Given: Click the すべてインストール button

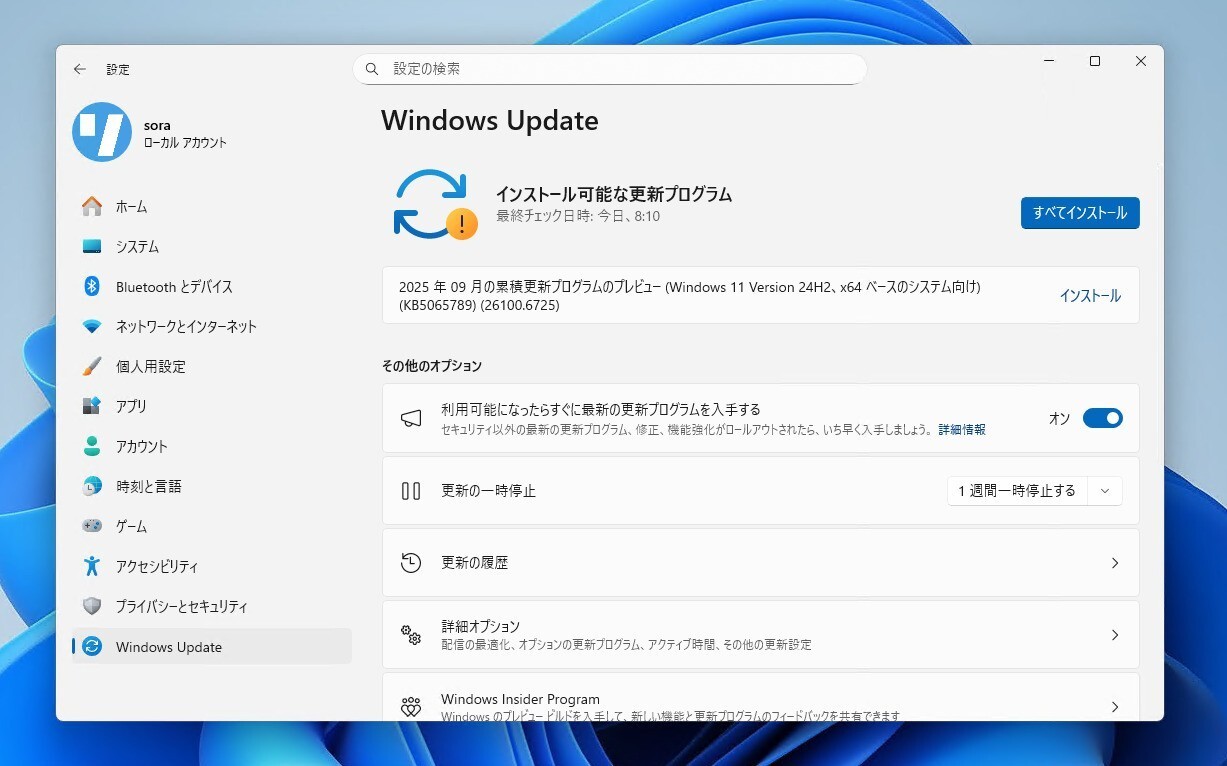Looking at the screenshot, I should pos(1080,213).
